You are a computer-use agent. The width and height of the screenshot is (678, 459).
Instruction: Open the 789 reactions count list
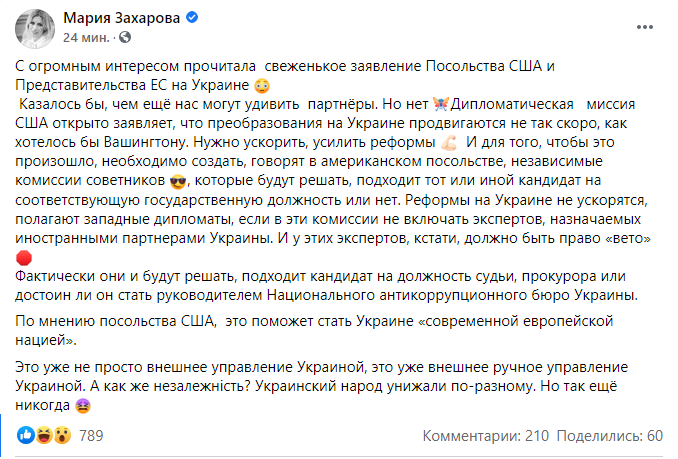pos(91,435)
